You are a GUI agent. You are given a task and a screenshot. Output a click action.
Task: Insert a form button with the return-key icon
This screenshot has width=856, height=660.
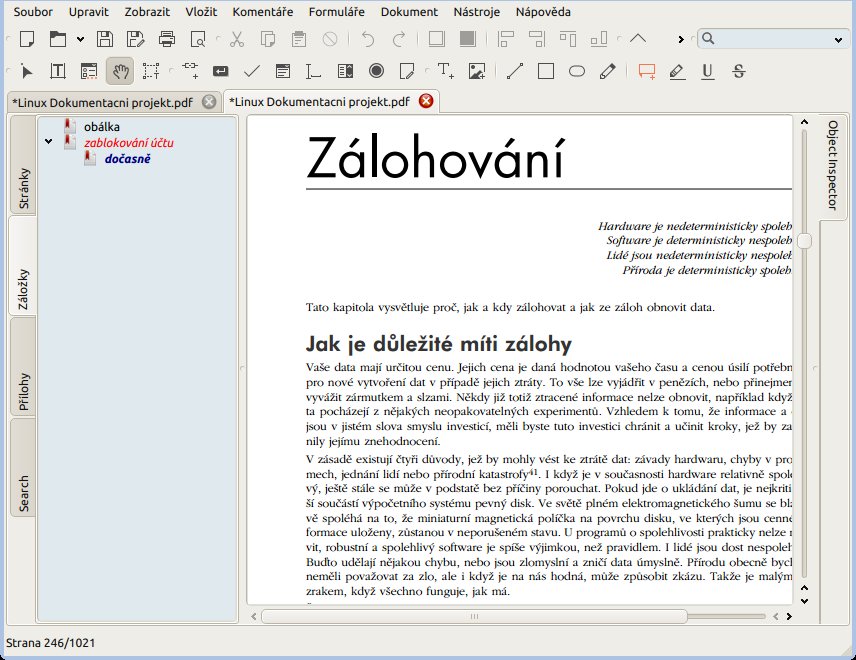pos(221,71)
